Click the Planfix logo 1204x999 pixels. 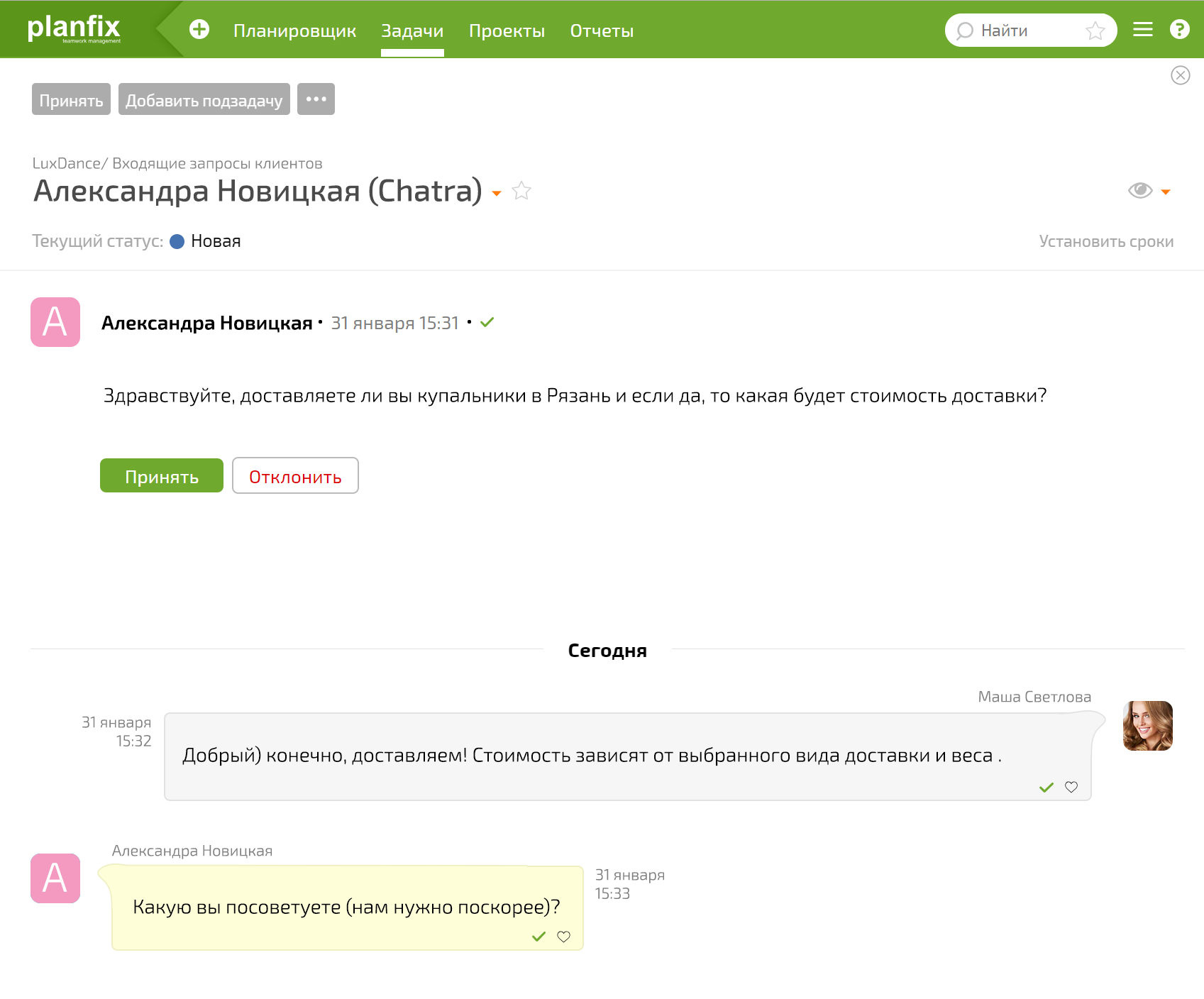(74, 28)
